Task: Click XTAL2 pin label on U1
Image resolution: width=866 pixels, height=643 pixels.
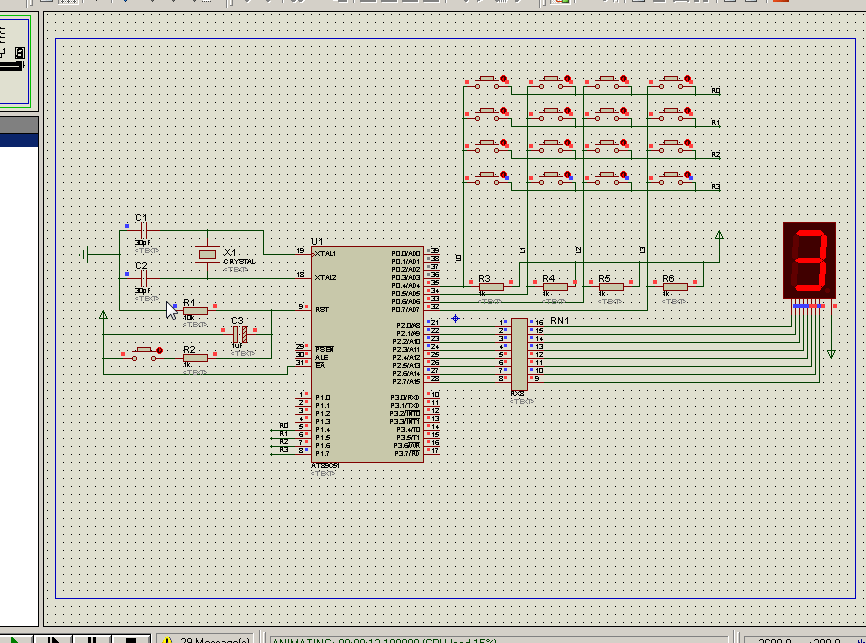Action: (x=325, y=277)
